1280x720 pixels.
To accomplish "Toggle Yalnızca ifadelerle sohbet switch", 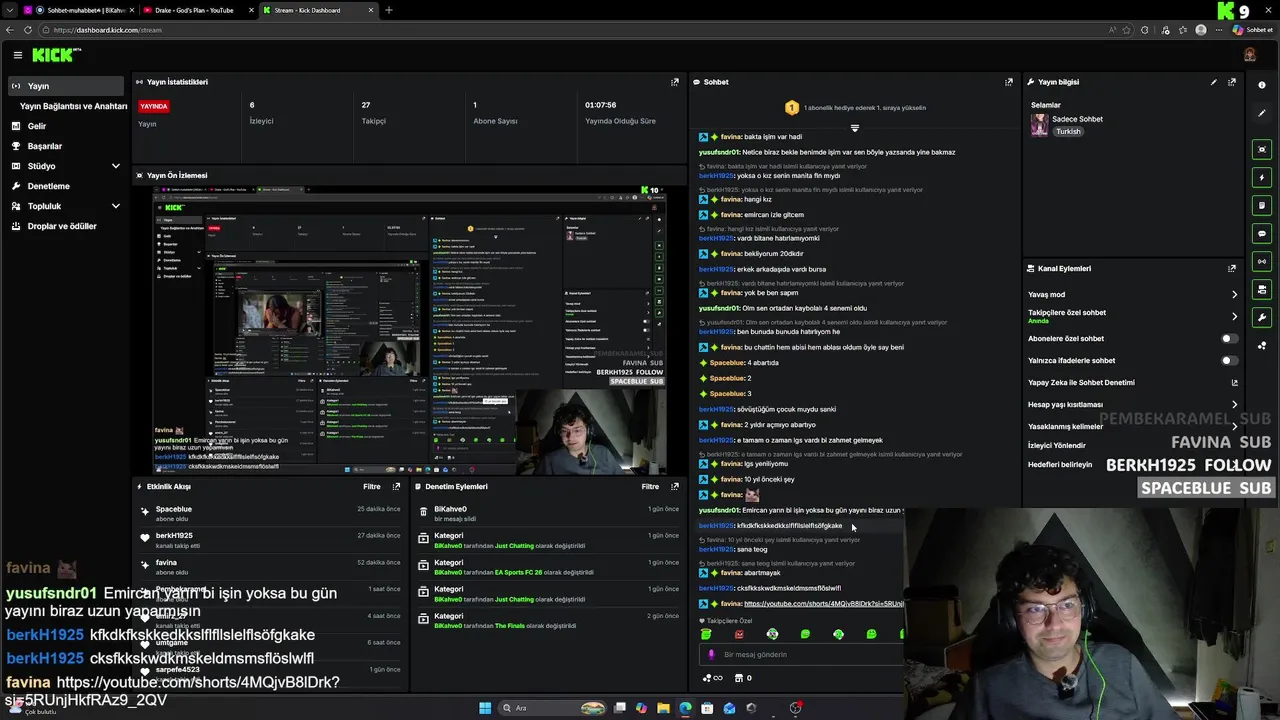I will click(x=1229, y=360).
